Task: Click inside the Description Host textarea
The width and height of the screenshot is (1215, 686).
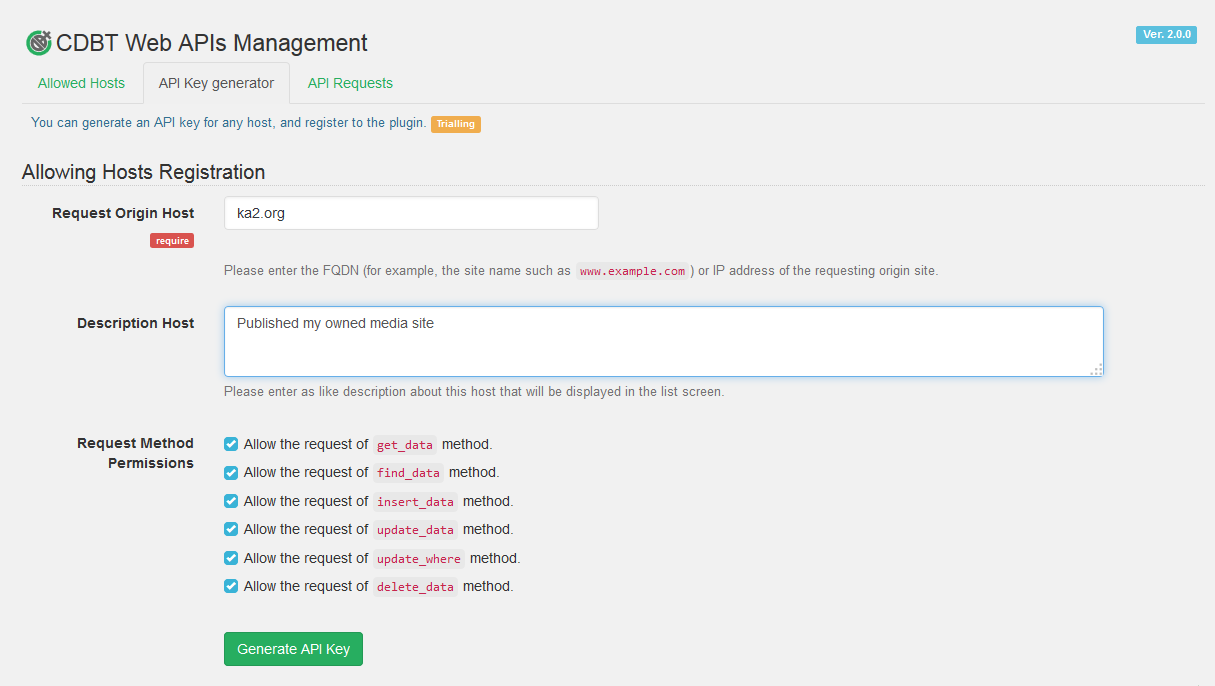Action: pos(663,341)
